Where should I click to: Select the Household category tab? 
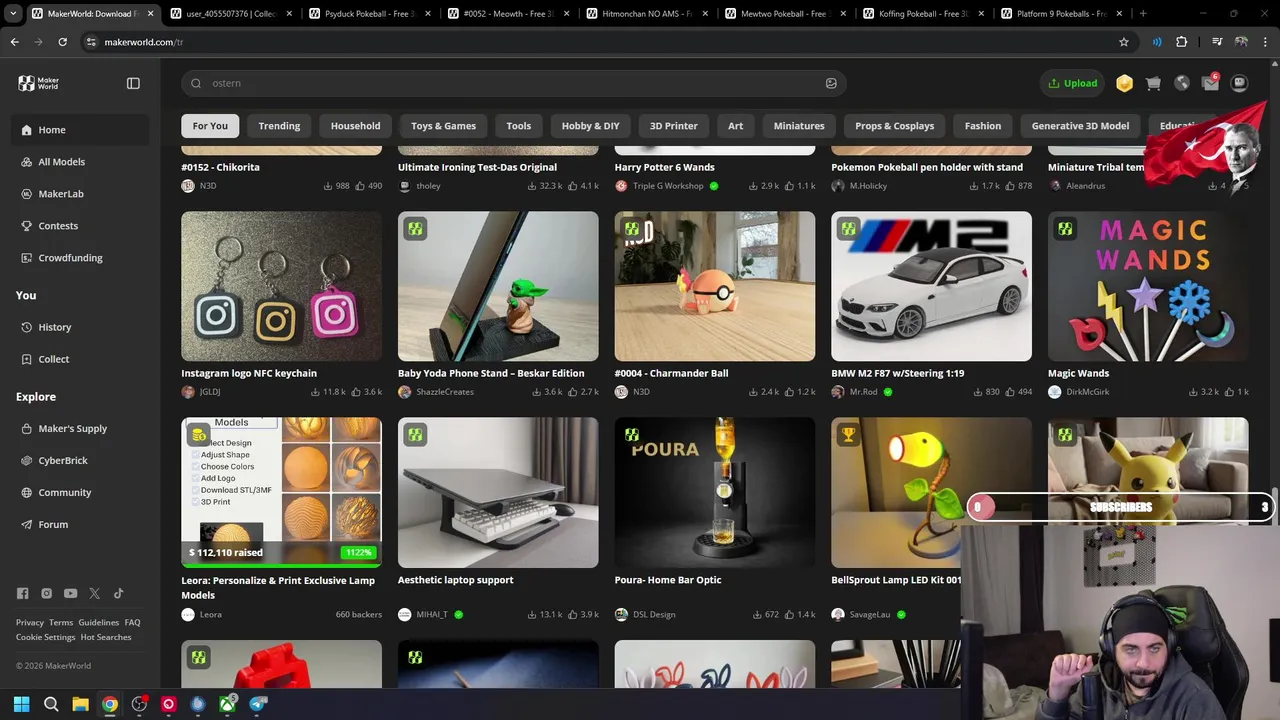[355, 126]
